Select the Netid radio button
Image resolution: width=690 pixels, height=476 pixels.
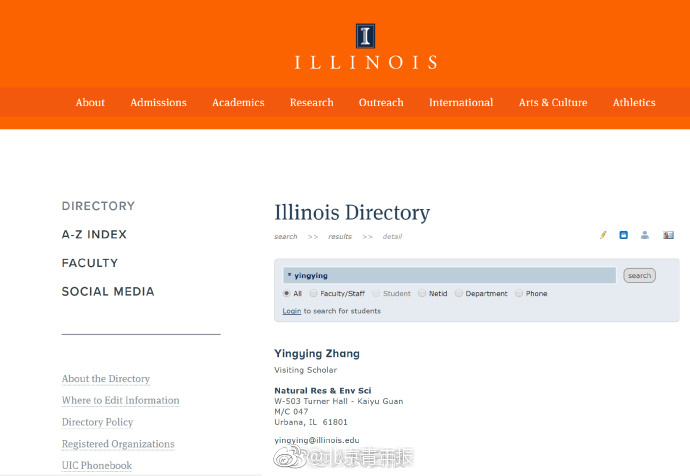coord(422,293)
